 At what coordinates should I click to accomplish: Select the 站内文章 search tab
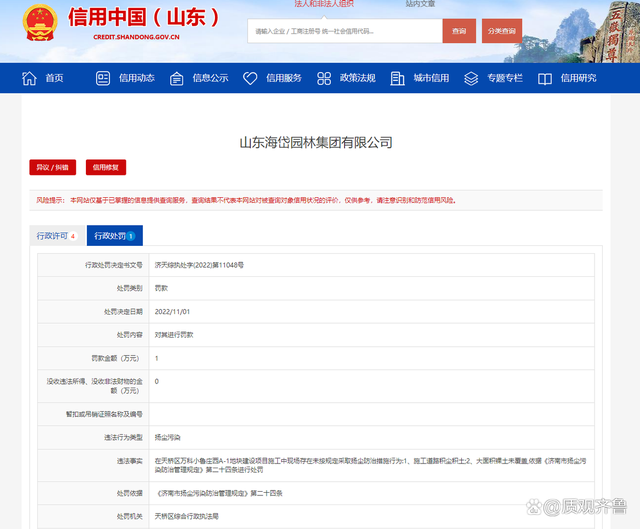[x=420, y=4]
